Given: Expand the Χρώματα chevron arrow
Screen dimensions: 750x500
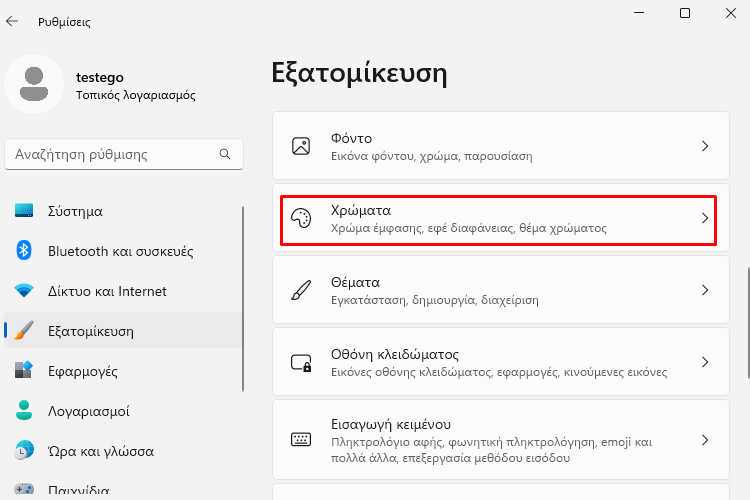Looking at the screenshot, I should 705,218.
